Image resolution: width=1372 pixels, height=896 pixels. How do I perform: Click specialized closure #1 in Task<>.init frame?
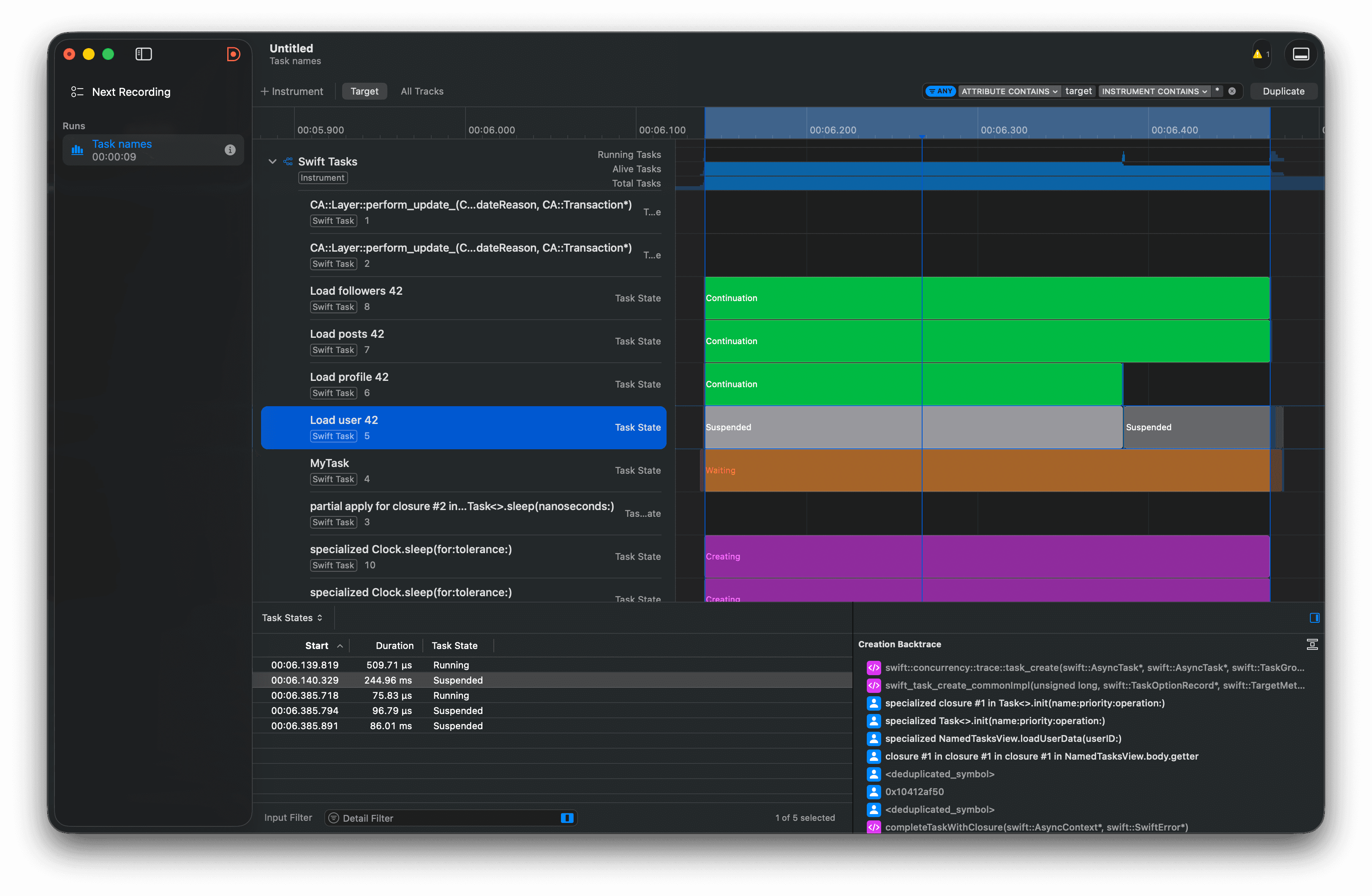coord(1024,703)
